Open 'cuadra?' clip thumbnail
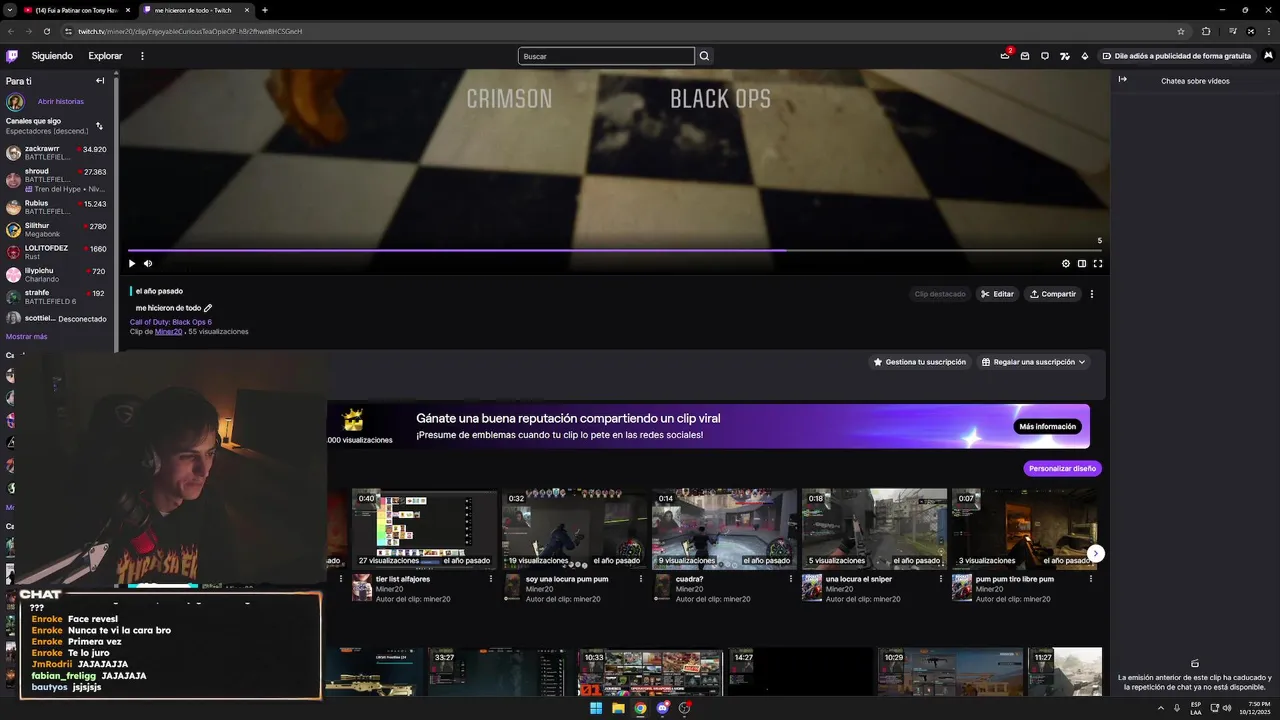Image resolution: width=1280 pixels, height=720 pixels. click(x=724, y=529)
